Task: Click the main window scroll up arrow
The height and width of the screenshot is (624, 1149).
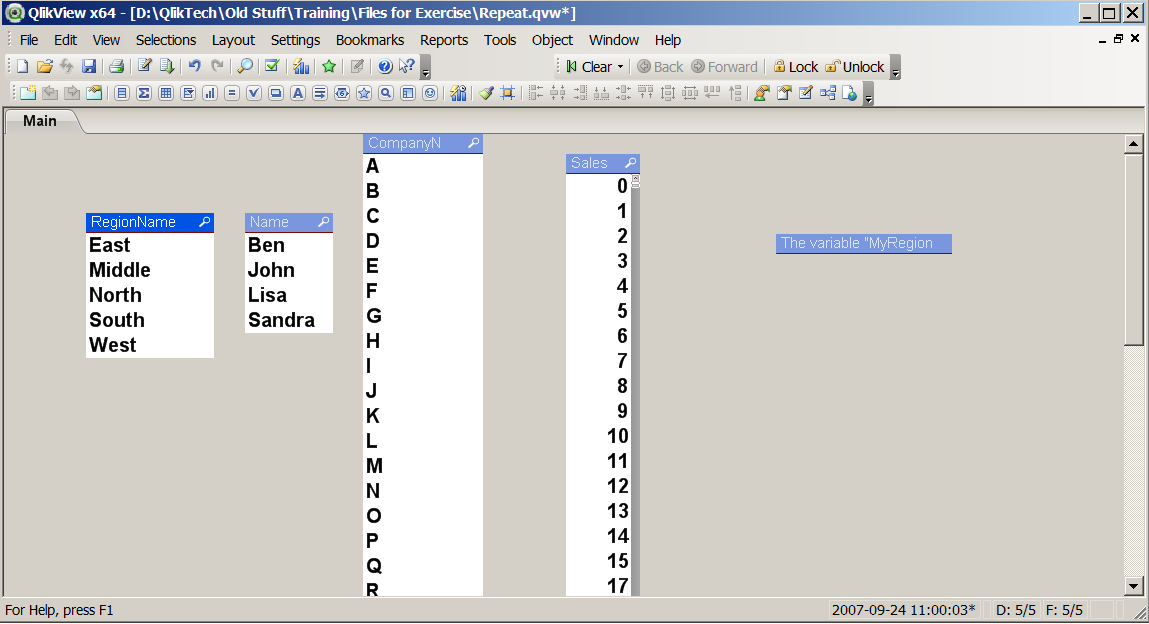Action: 1134,144
